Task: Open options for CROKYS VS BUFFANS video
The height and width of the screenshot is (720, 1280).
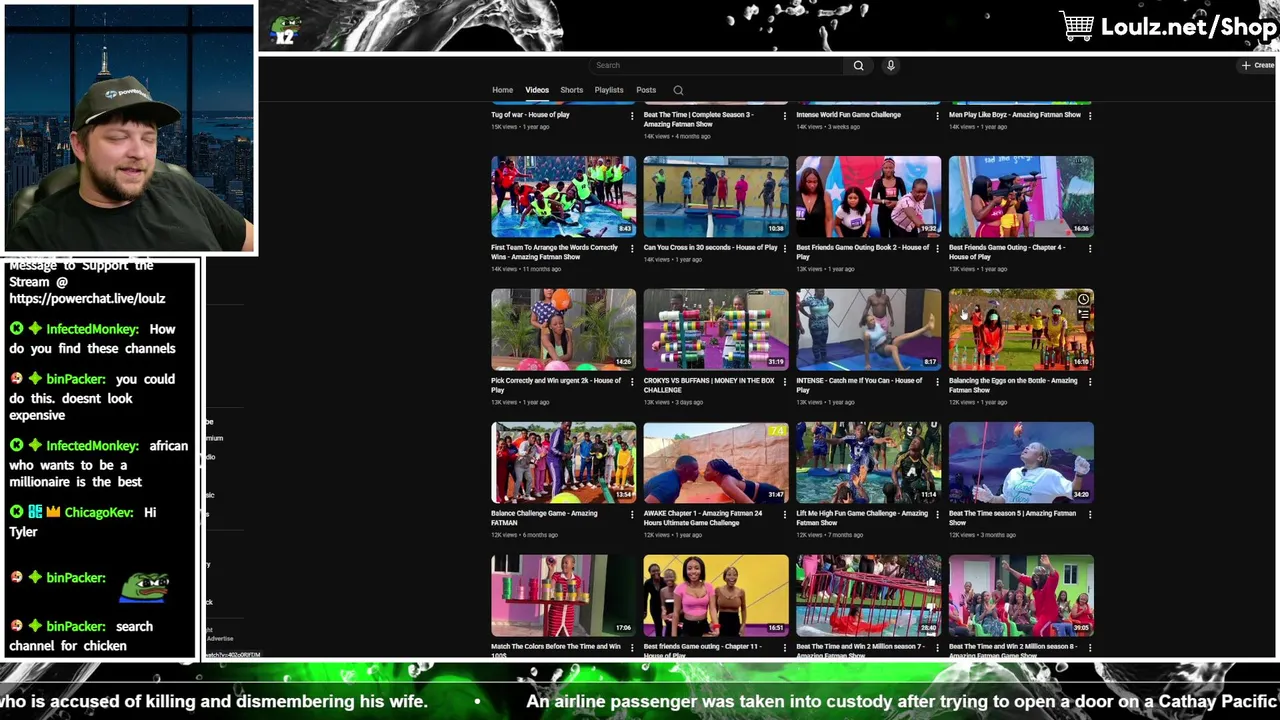Action: tap(785, 382)
